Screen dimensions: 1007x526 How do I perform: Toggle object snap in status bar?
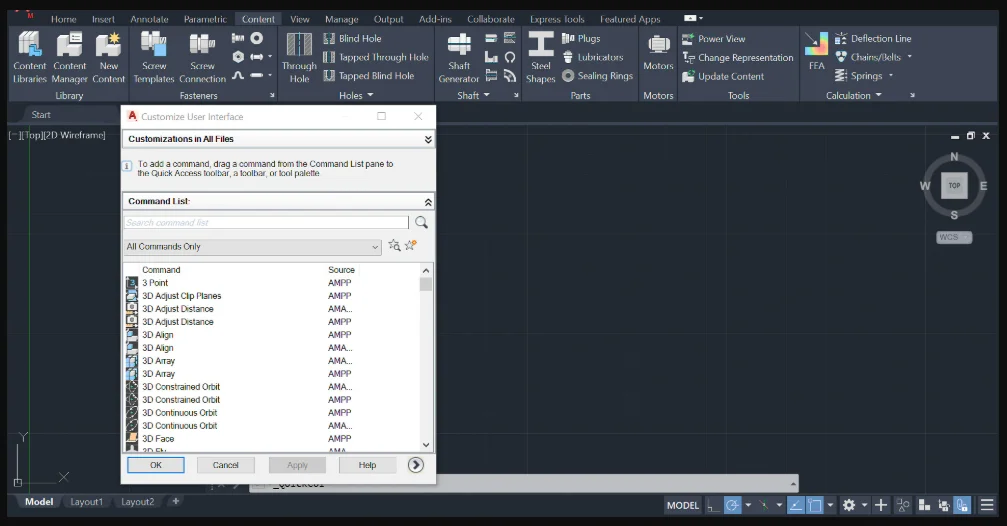(815, 505)
